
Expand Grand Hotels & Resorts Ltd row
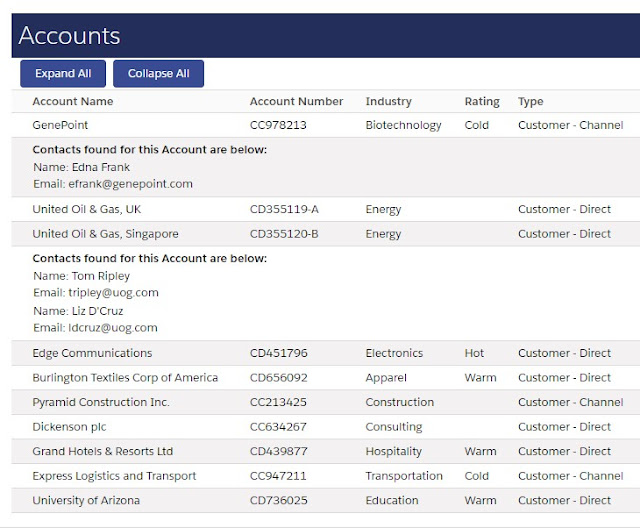coord(326,451)
